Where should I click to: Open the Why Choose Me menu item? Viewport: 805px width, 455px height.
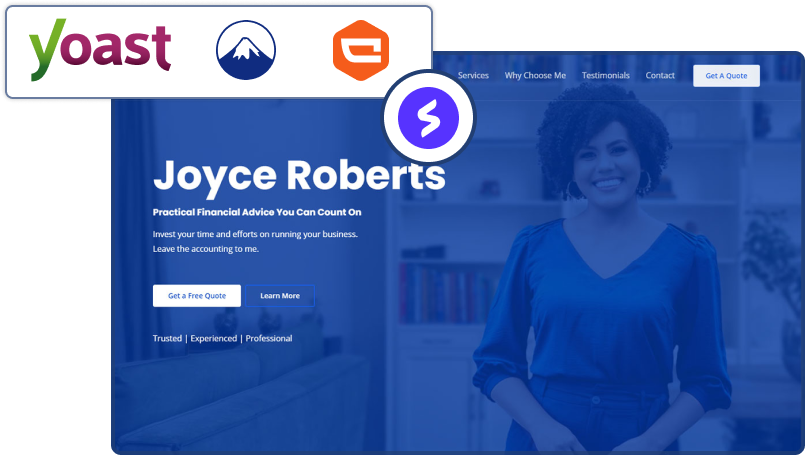click(535, 75)
